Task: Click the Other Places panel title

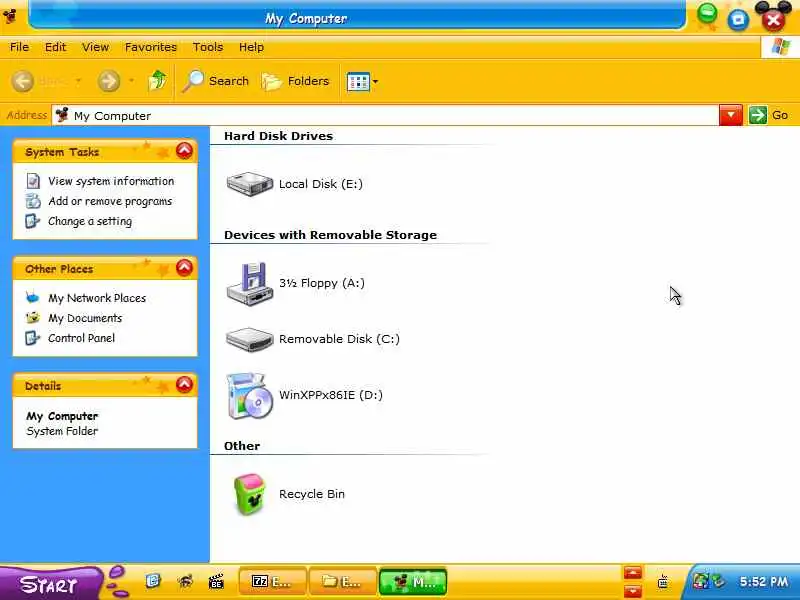Action: point(59,269)
